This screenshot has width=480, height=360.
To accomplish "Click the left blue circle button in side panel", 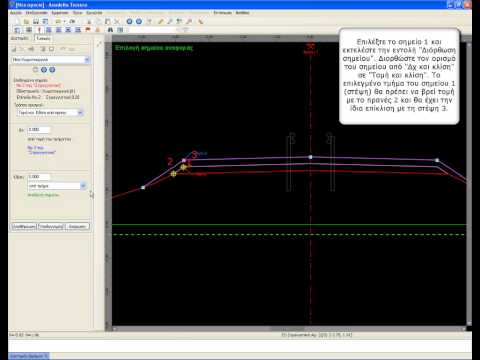I will click(44, 70).
